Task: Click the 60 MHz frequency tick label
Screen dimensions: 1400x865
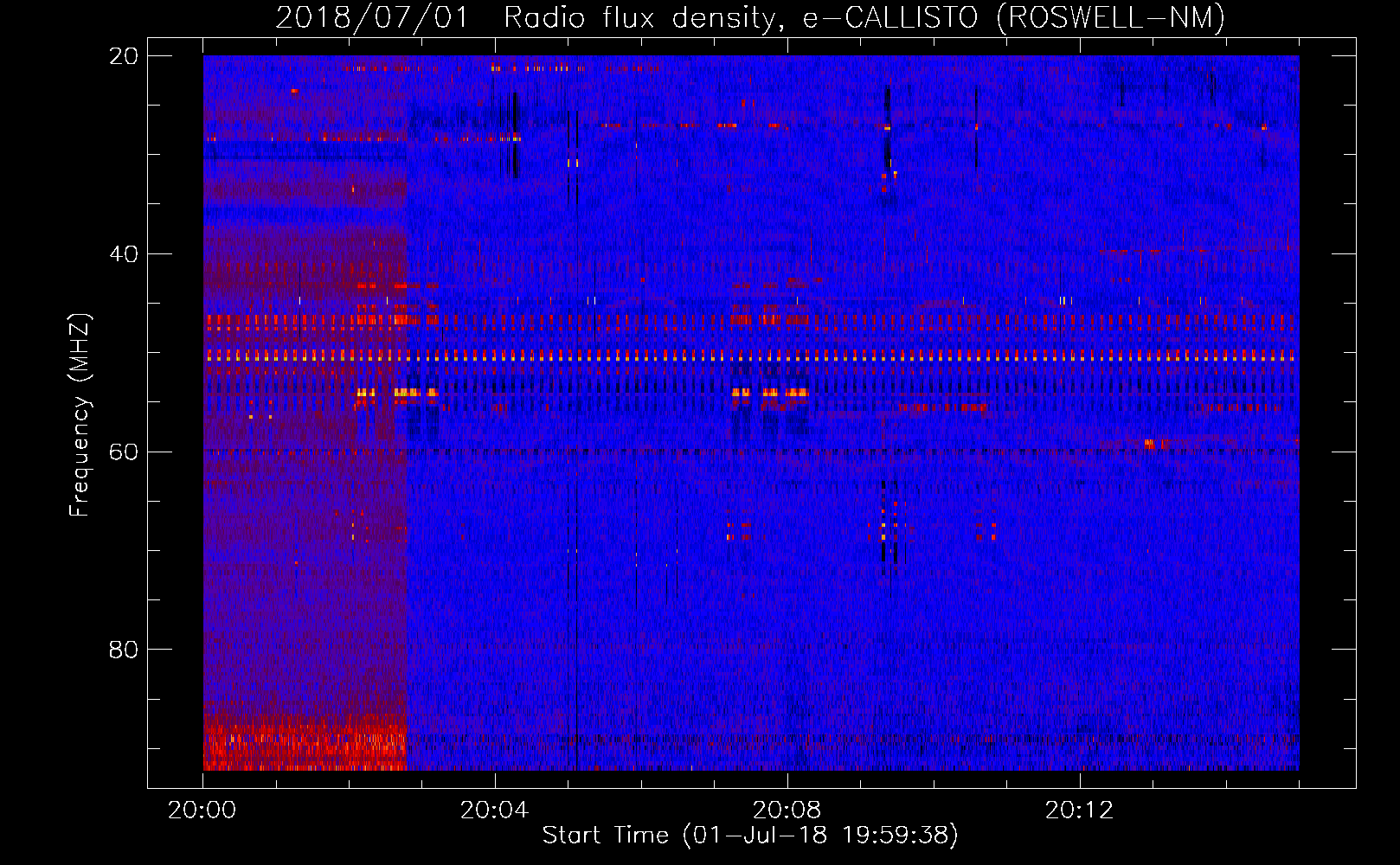Action: (x=124, y=452)
